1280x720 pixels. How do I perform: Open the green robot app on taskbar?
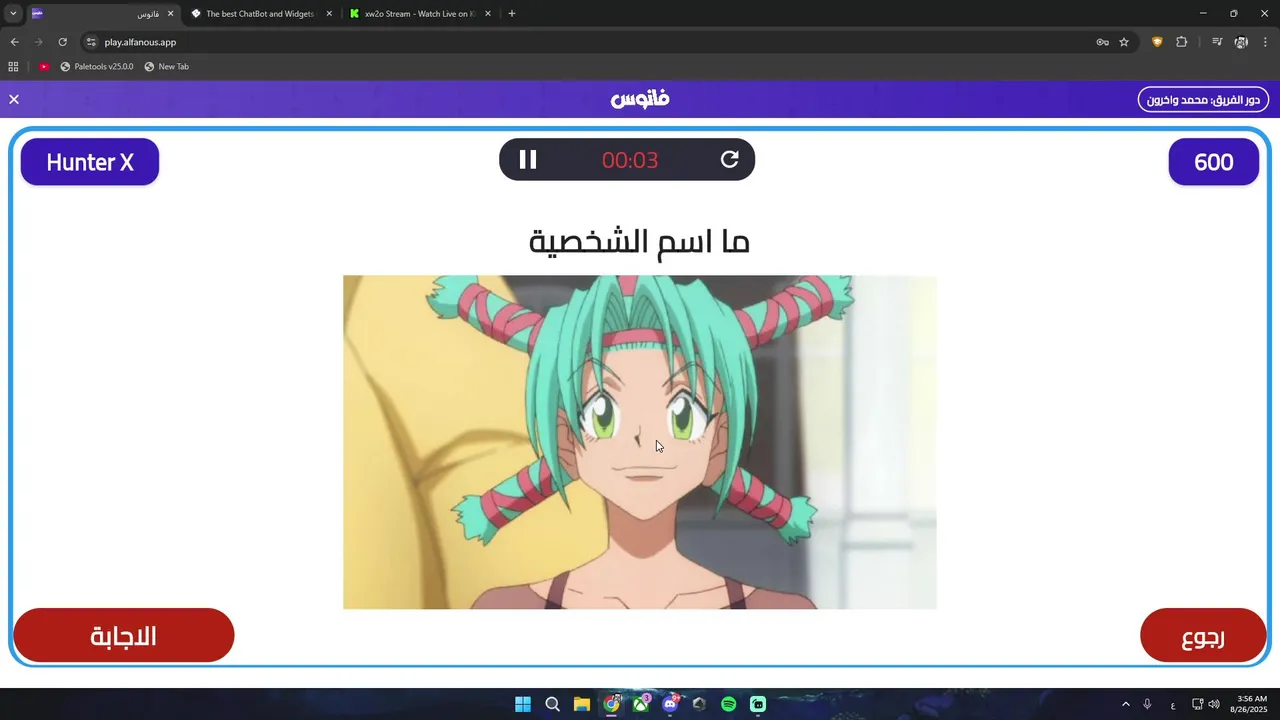click(x=758, y=704)
